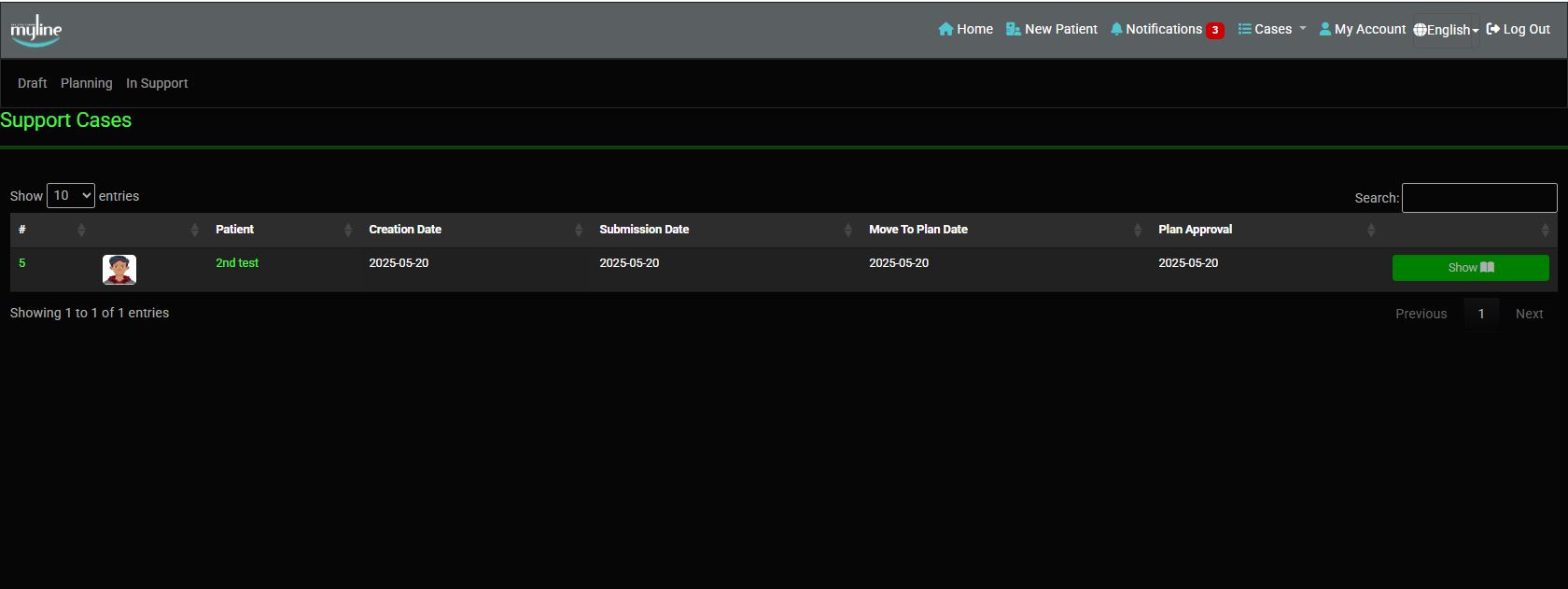Sort by Creation Date column
Image resolution: width=1568 pixels, height=589 pixels.
pyautogui.click(x=471, y=230)
